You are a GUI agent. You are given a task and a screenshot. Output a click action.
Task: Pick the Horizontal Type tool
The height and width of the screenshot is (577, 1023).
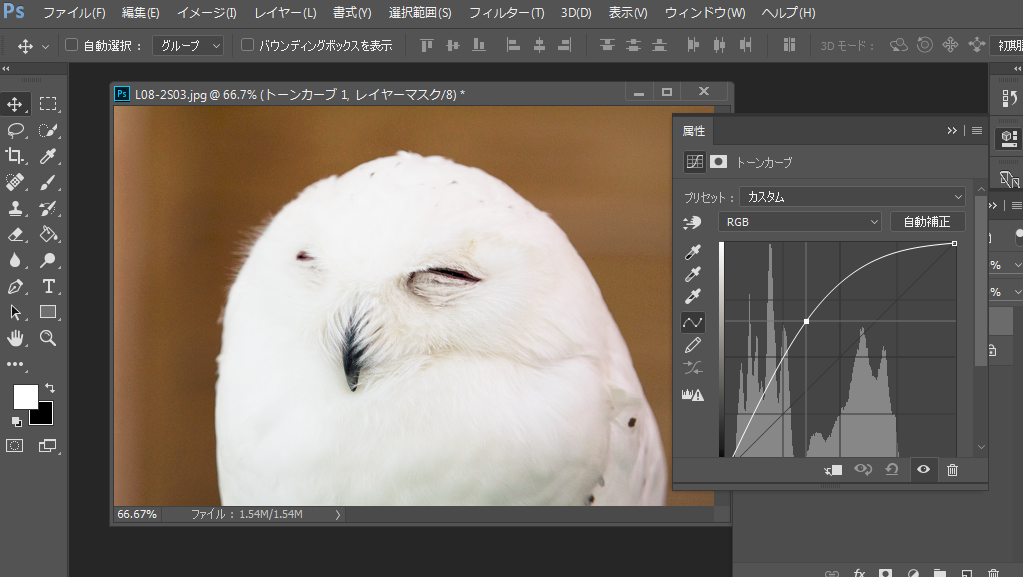click(x=48, y=286)
